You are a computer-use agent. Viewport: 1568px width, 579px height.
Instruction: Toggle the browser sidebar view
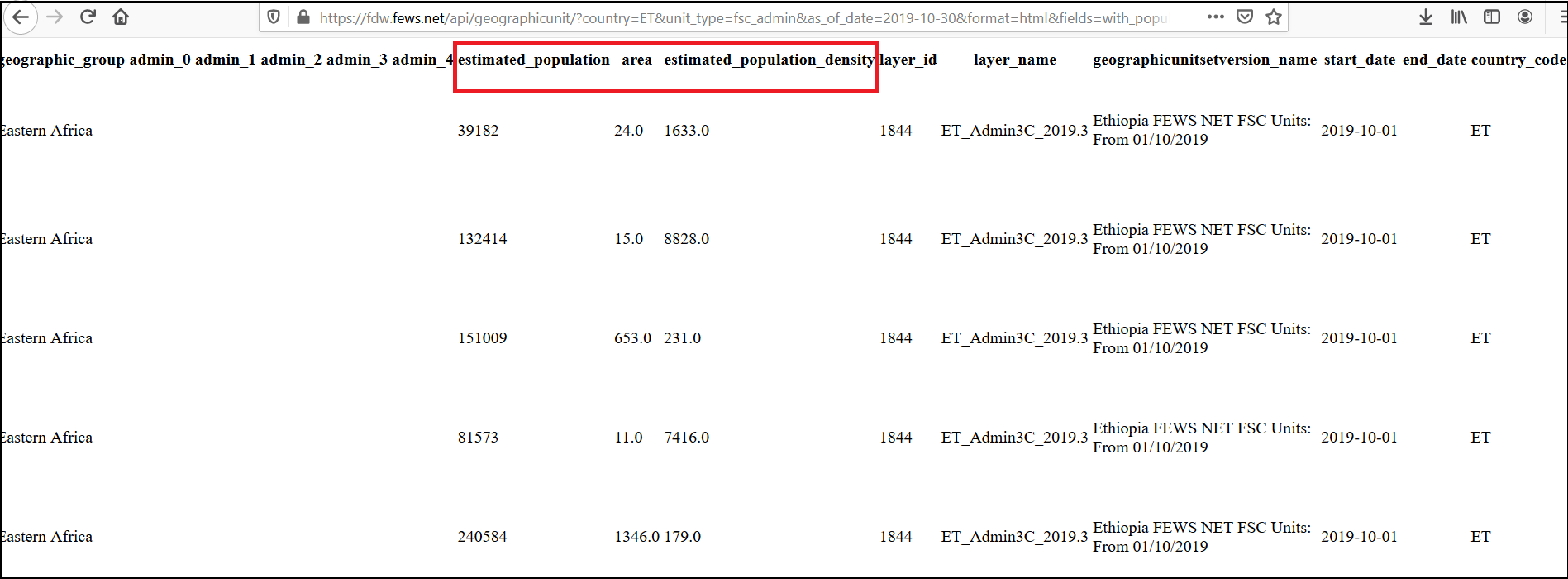(x=1492, y=17)
